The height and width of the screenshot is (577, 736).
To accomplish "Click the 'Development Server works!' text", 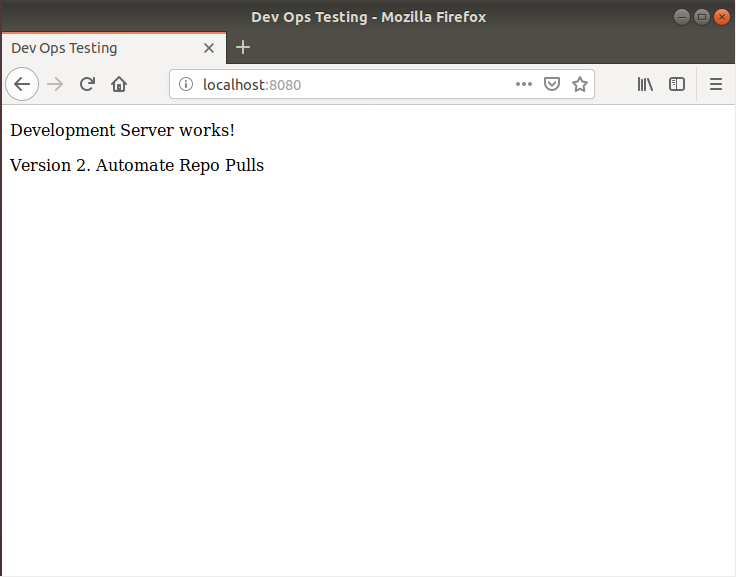I will (122, 130).
